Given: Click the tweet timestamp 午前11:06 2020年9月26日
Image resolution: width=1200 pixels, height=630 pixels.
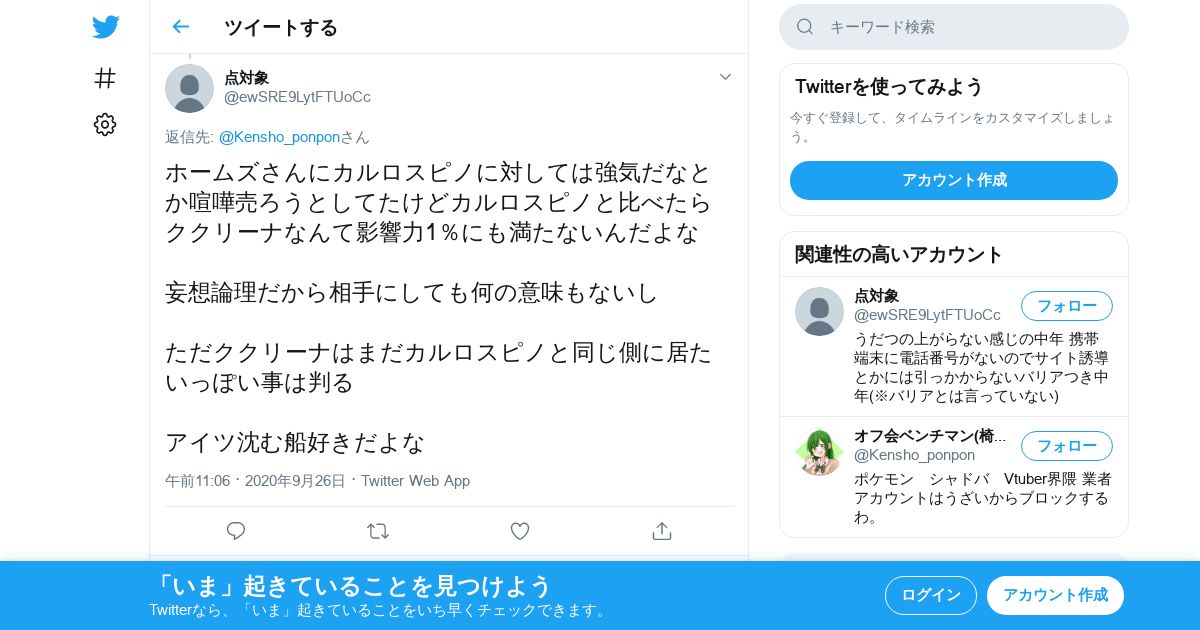Looking at the screenshot, I should (x=255, y=481).
